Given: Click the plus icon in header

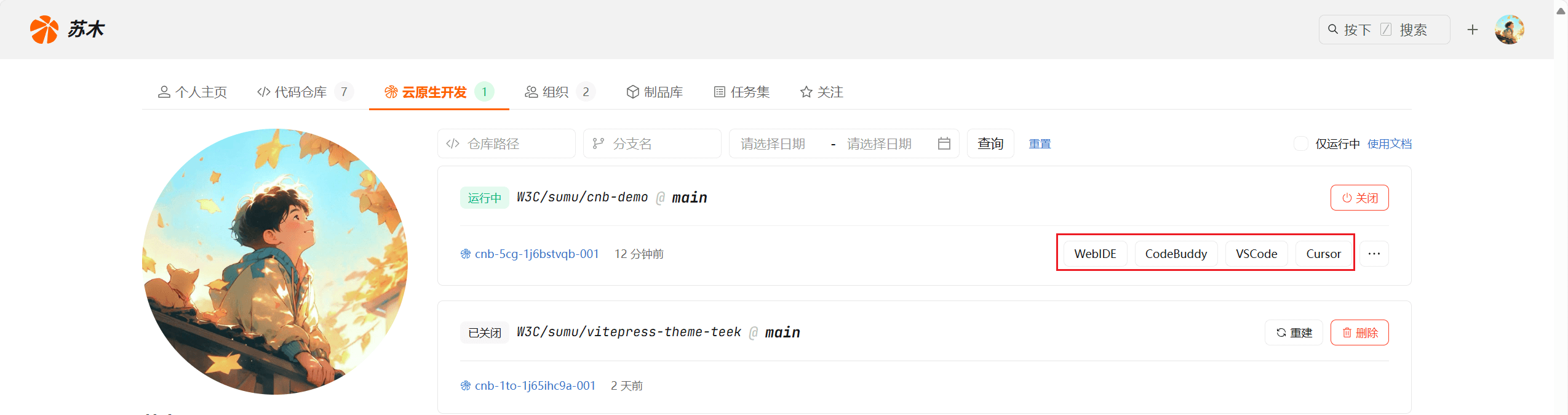Looking at the screenshot, I should click(1472, 30).
